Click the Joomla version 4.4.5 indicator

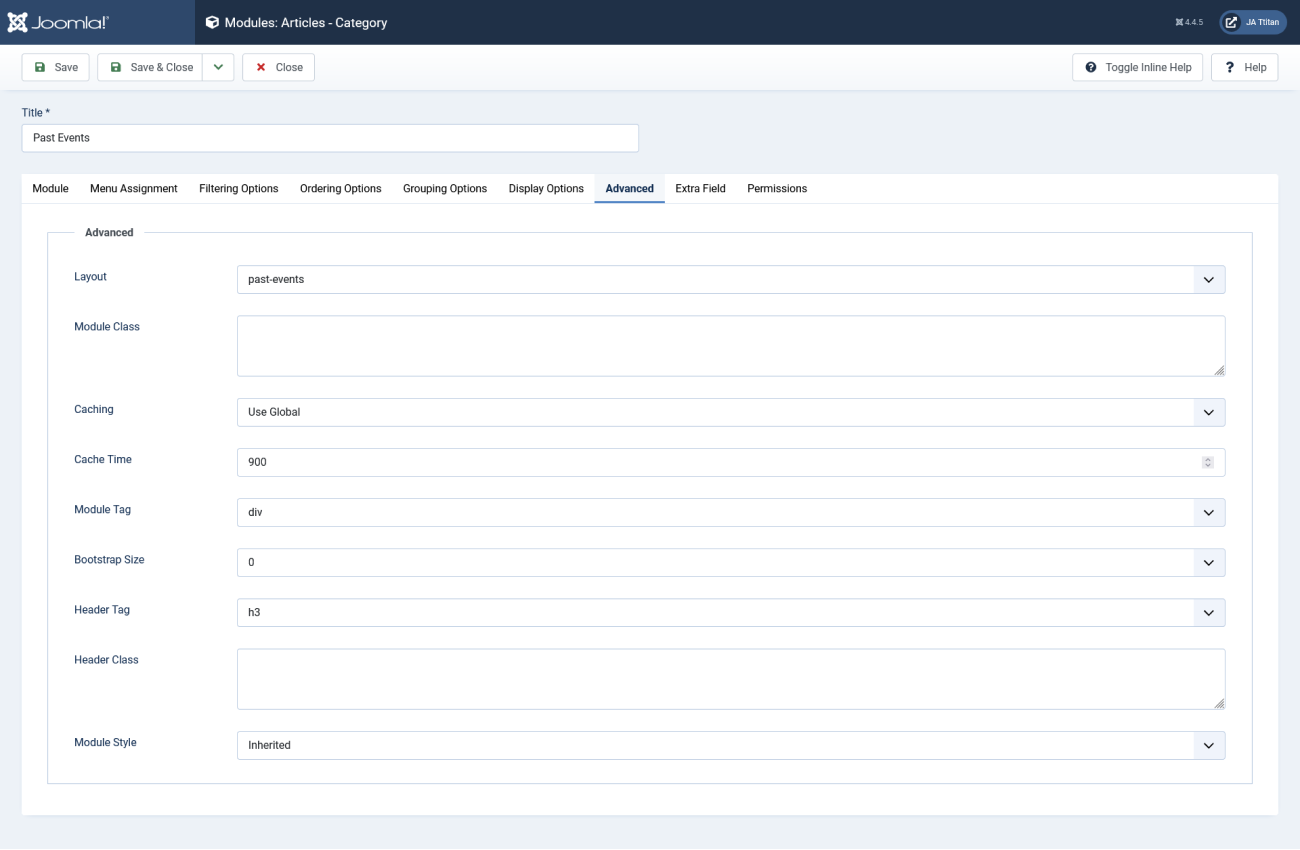[x=1189, y=22]
